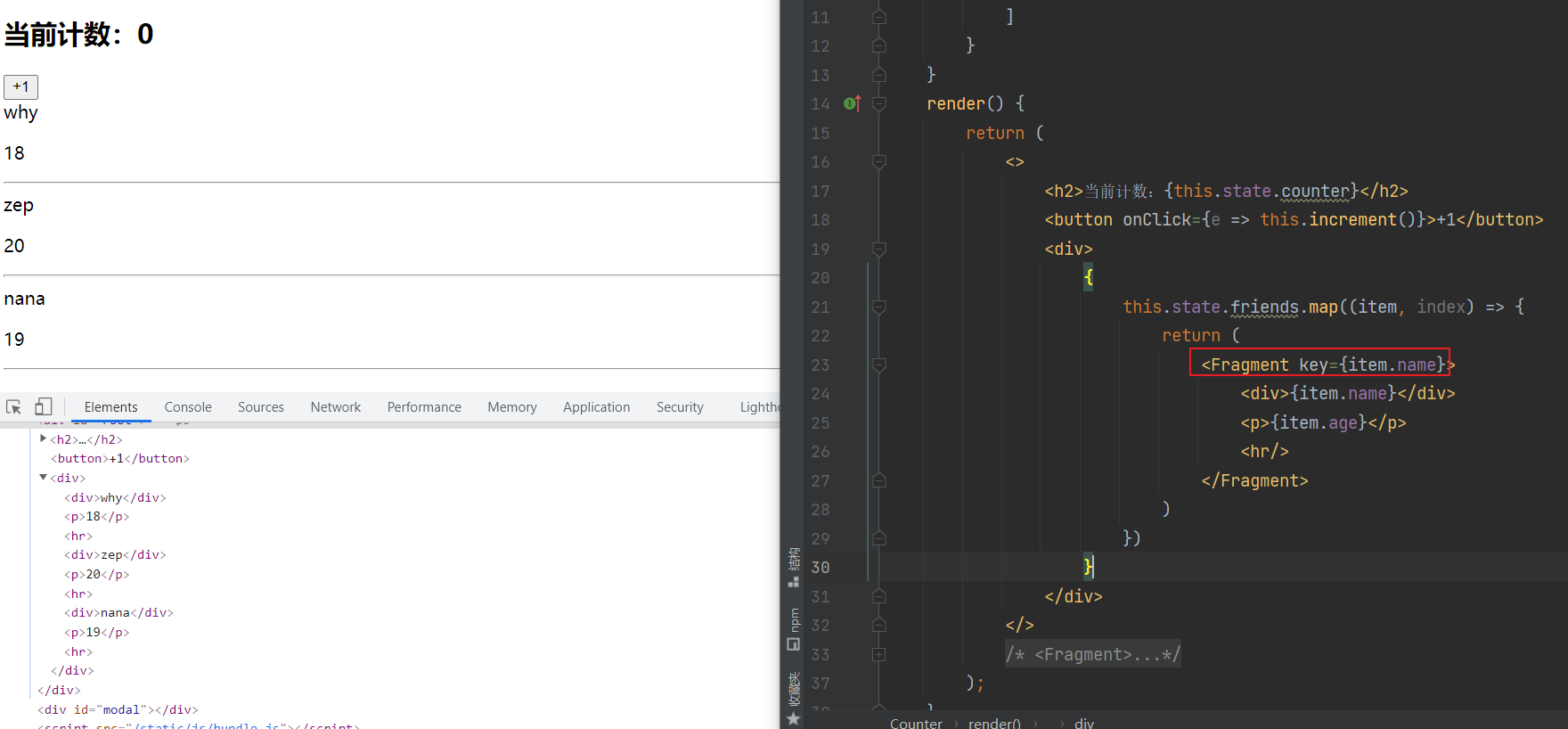Select <button>+1</button> node in Elements
The width and height of the screenshot is (1568, 729).
pyautogui.click(x=120, y=458)
